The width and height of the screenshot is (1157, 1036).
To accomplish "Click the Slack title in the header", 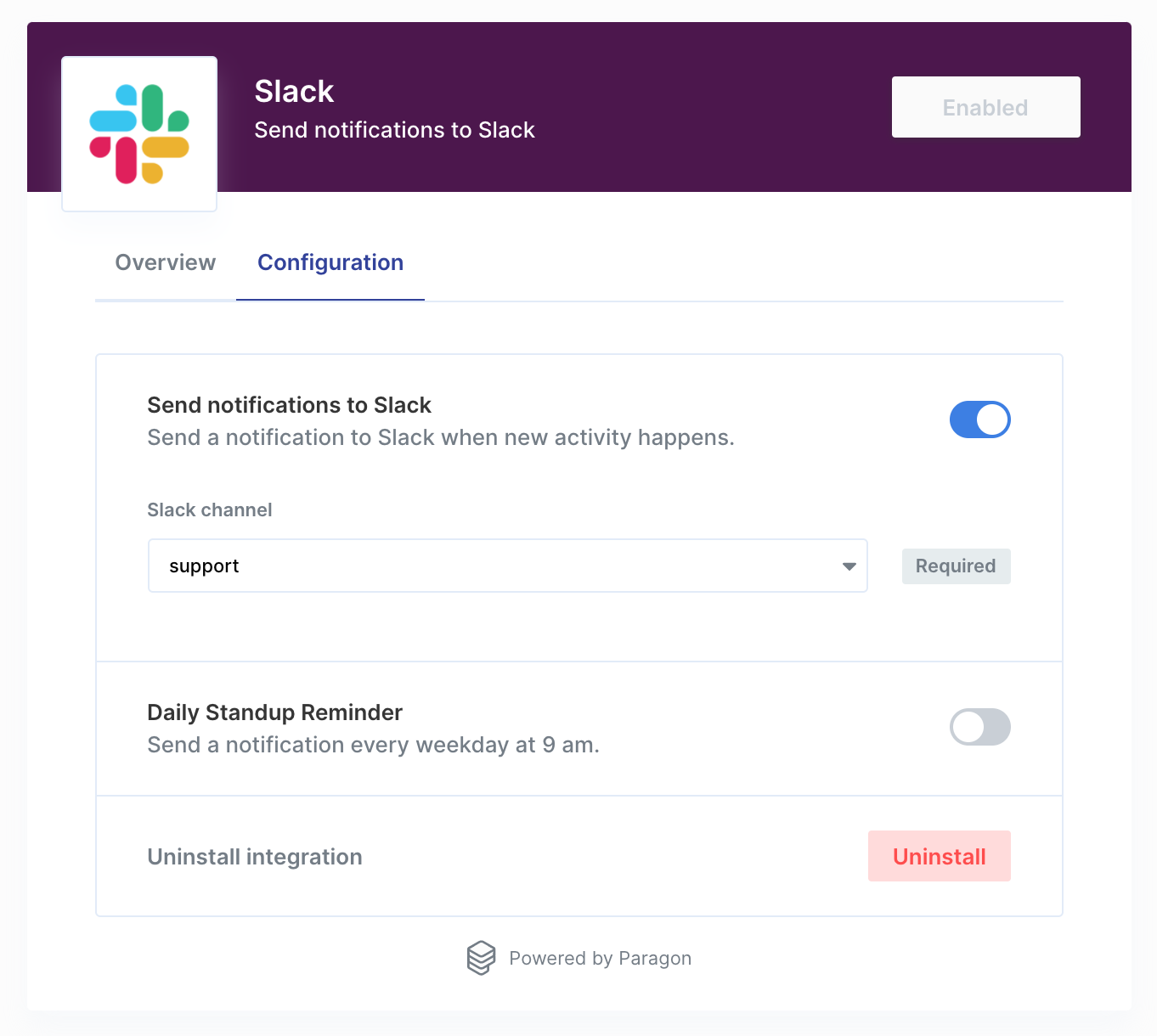I will tap(294, 92).
